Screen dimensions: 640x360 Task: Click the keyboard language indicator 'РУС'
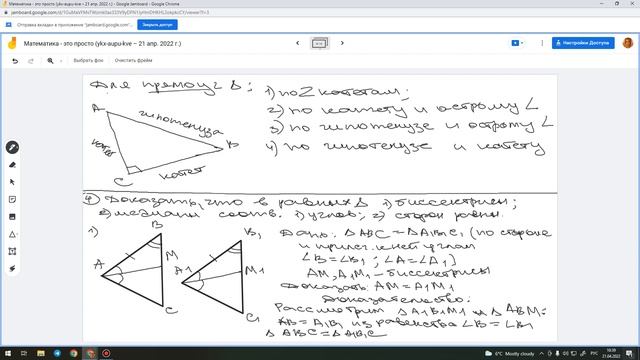click(594, 353)
